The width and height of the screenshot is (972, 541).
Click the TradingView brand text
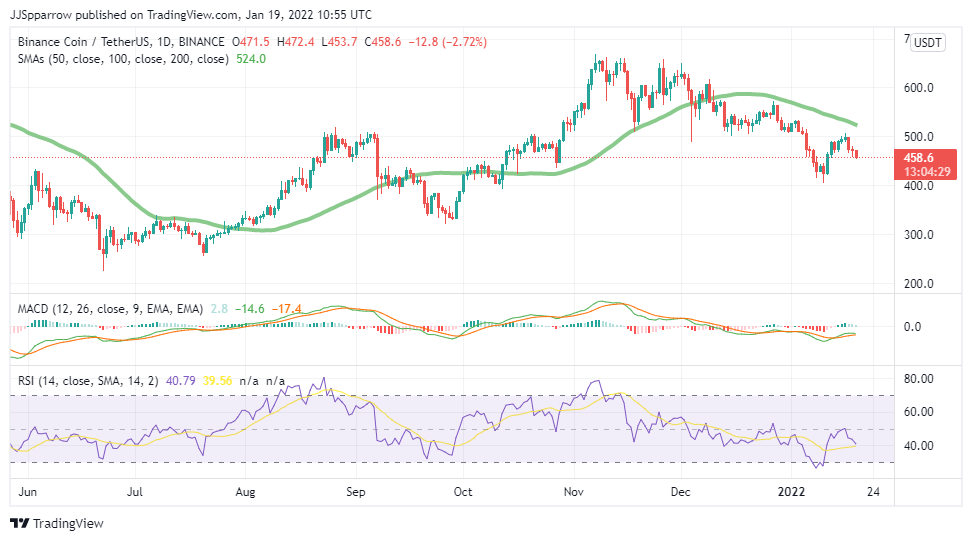click(x=68, y=524)
